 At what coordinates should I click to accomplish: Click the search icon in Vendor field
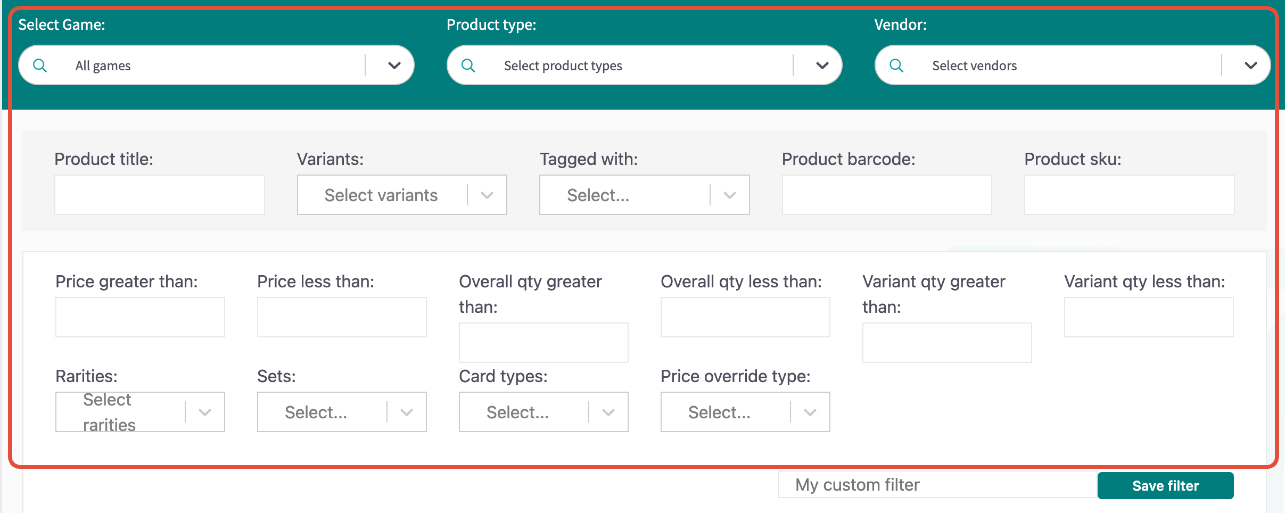(896, 65)
